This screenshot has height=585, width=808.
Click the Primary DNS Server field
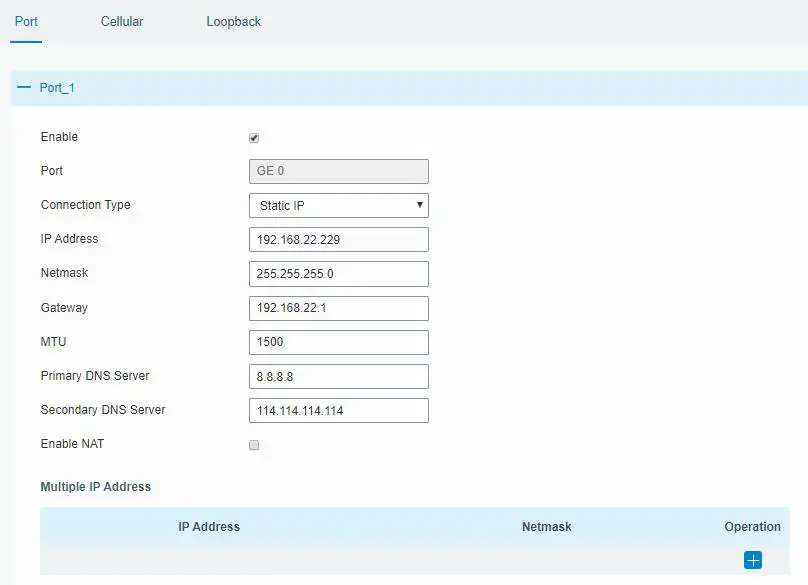pyautogui.click(x=338, y=375)
